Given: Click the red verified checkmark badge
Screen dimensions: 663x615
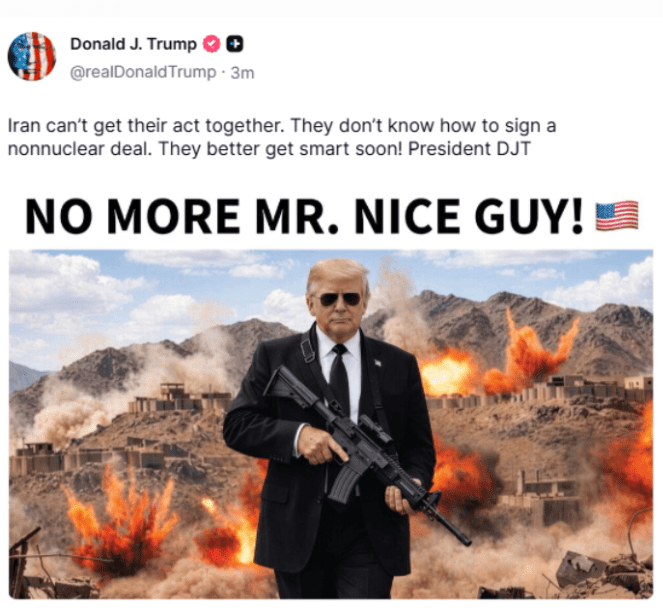Looking at the screenshot, I should pos(211,44).
